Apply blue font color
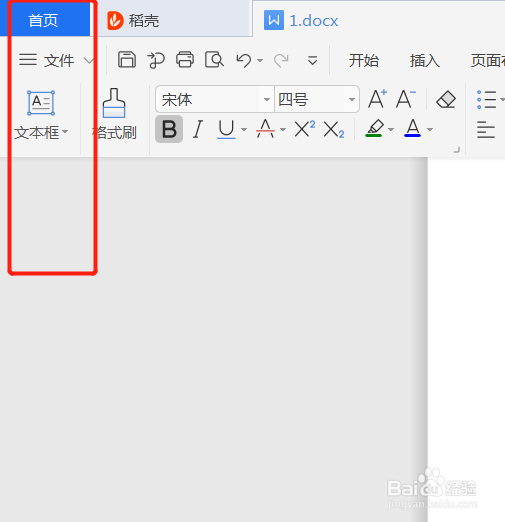This screenshot has height=522, width=505. pos(413,128)
